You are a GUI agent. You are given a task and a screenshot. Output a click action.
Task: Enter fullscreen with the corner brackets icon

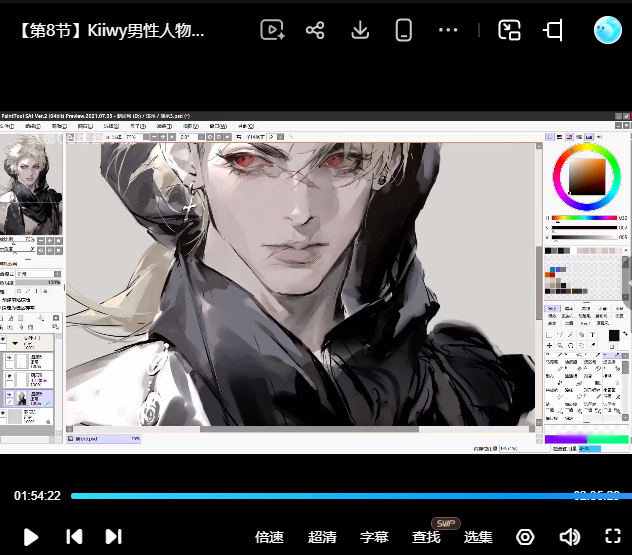pos(613,536)
